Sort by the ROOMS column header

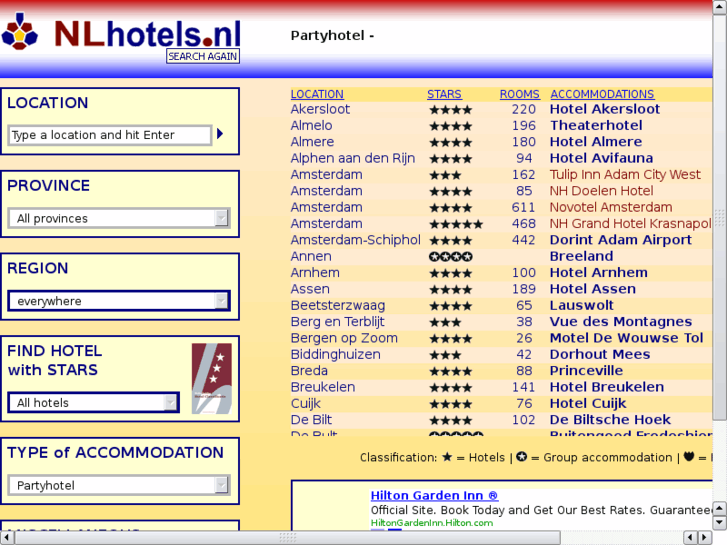coord(519,94)
